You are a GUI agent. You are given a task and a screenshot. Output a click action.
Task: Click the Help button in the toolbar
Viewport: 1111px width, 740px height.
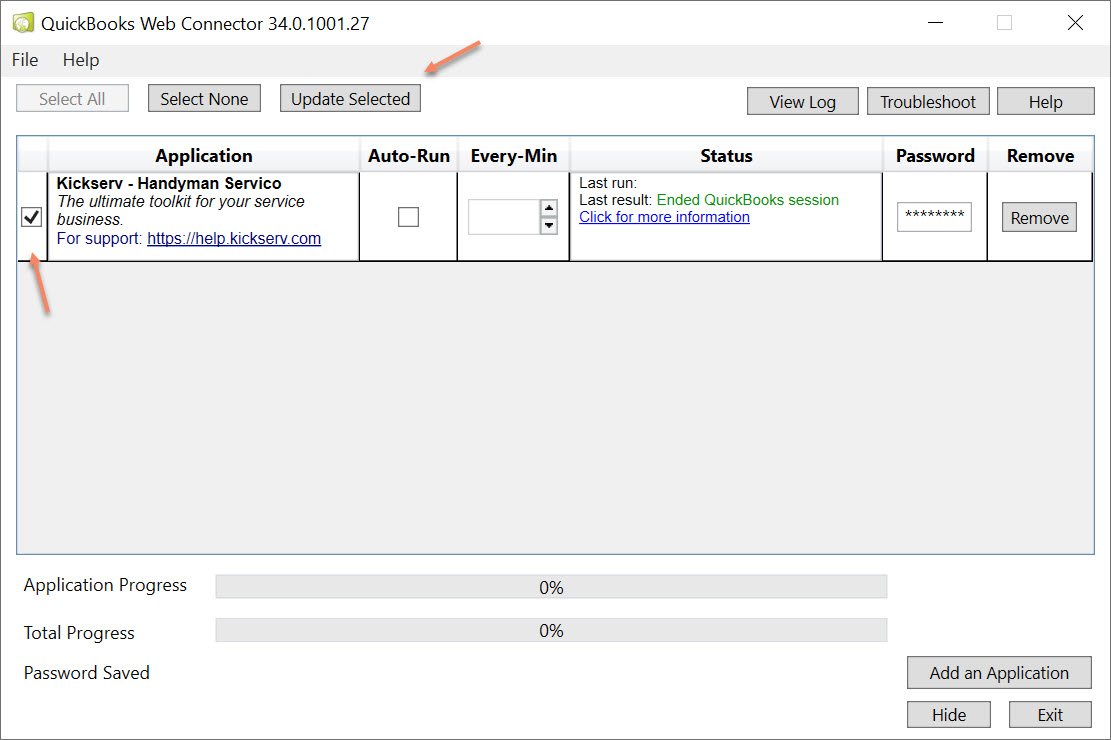point(1046,101)
